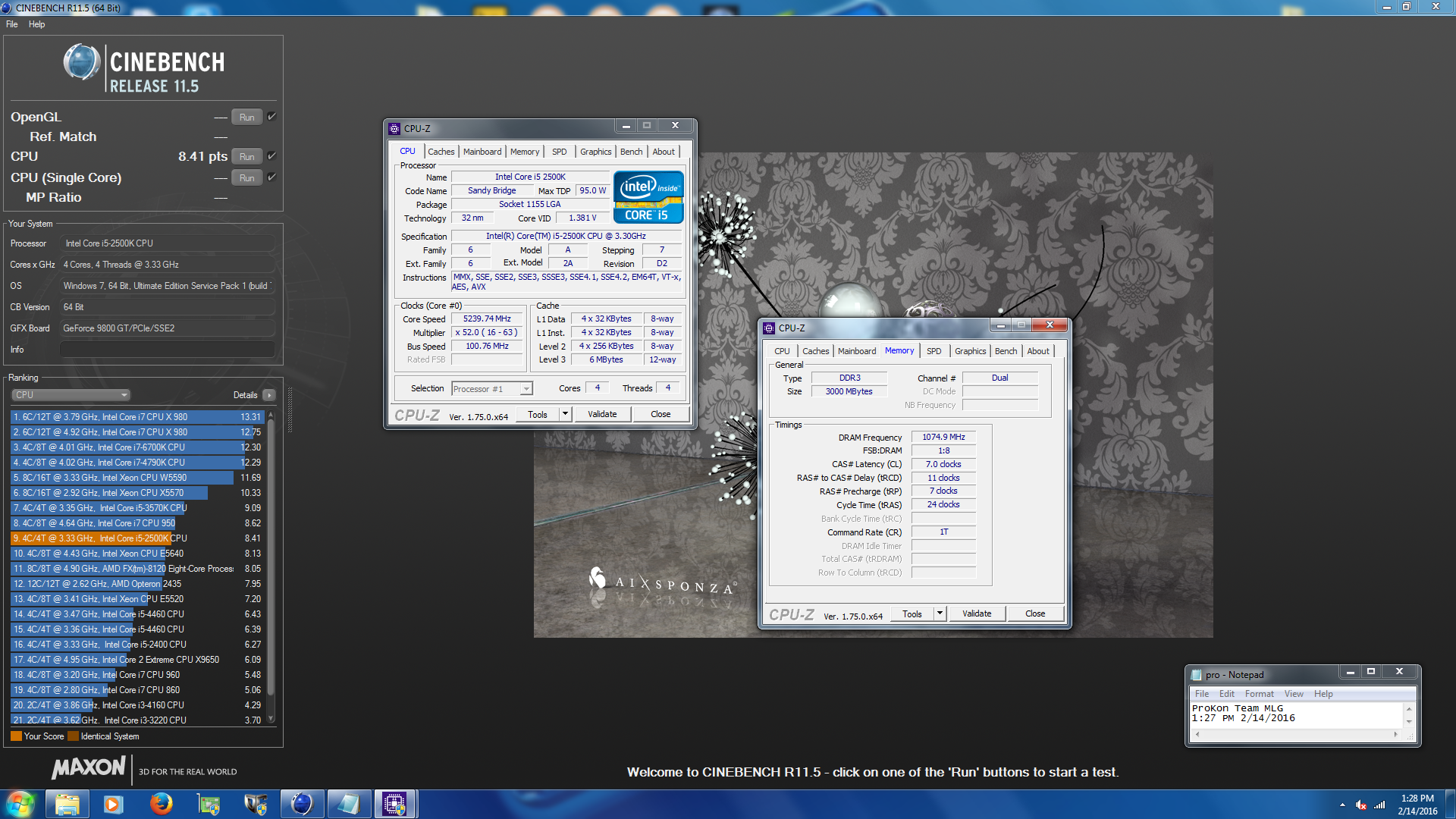Open Cinebench Help menu
This screenshot has width=1456, height=819.
pos(37,24)
